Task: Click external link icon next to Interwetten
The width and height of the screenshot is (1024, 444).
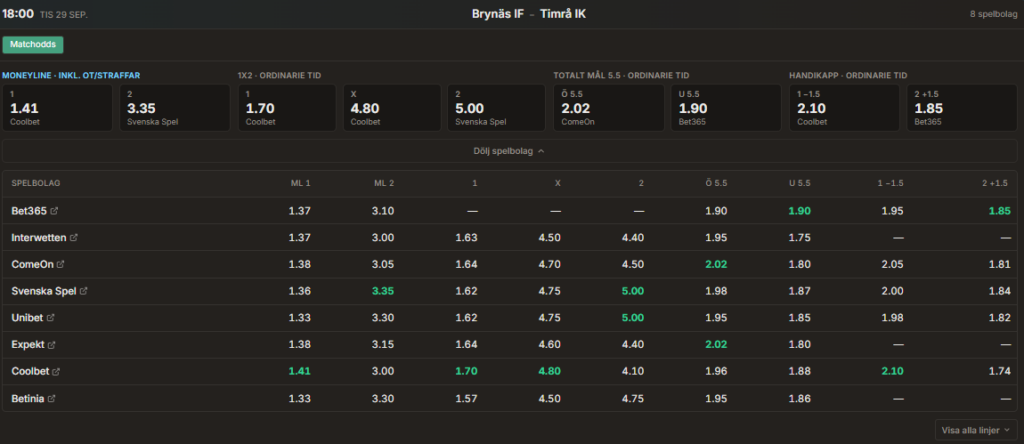Action: pyautogui.click(x=74, y=238)
